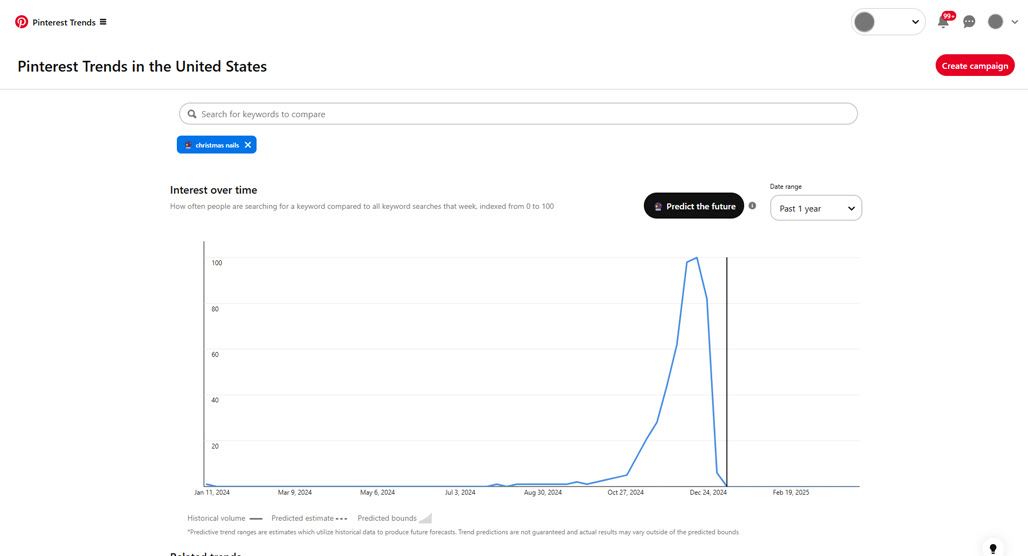This screenshot has width=1028, height=556.
Task: Open the info icon beside Predict the future
Action: point(753,206)
